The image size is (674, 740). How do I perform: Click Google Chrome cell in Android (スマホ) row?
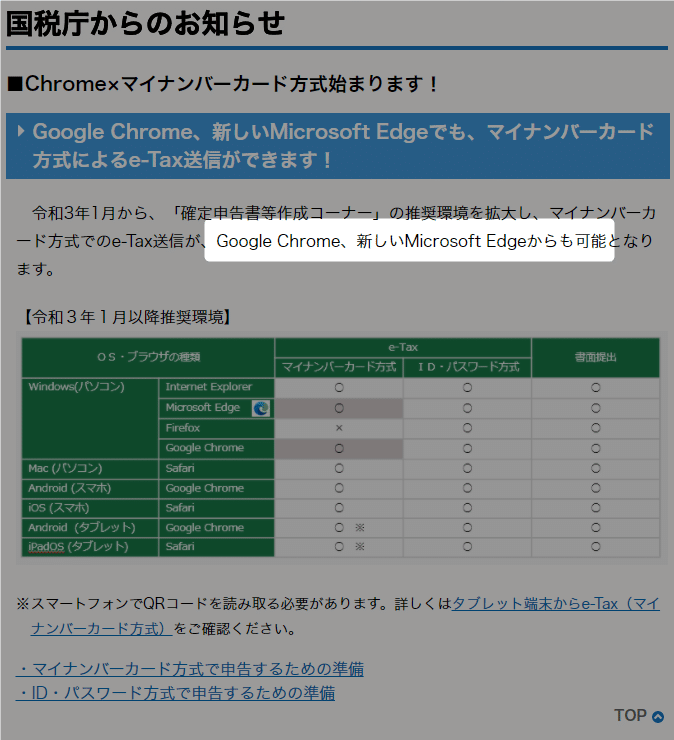(x=217, y=488)
